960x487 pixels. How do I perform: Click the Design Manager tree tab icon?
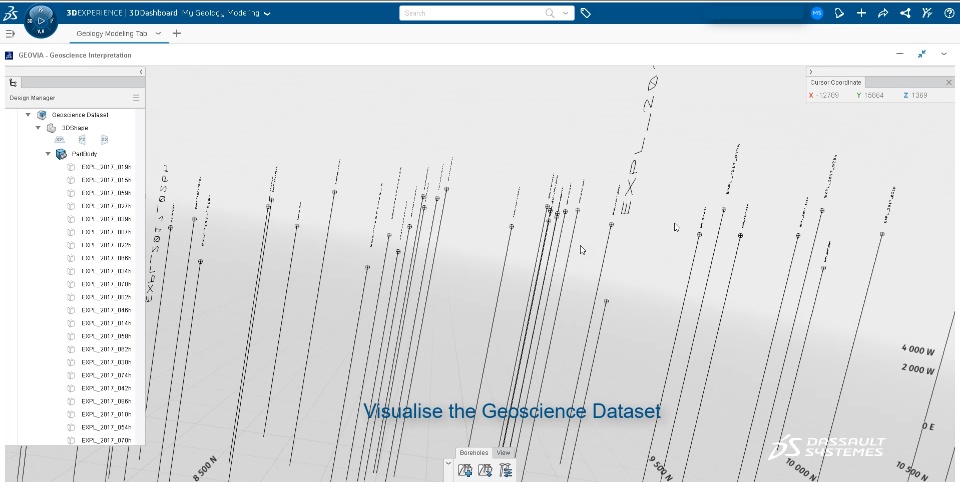coord(13,83)
